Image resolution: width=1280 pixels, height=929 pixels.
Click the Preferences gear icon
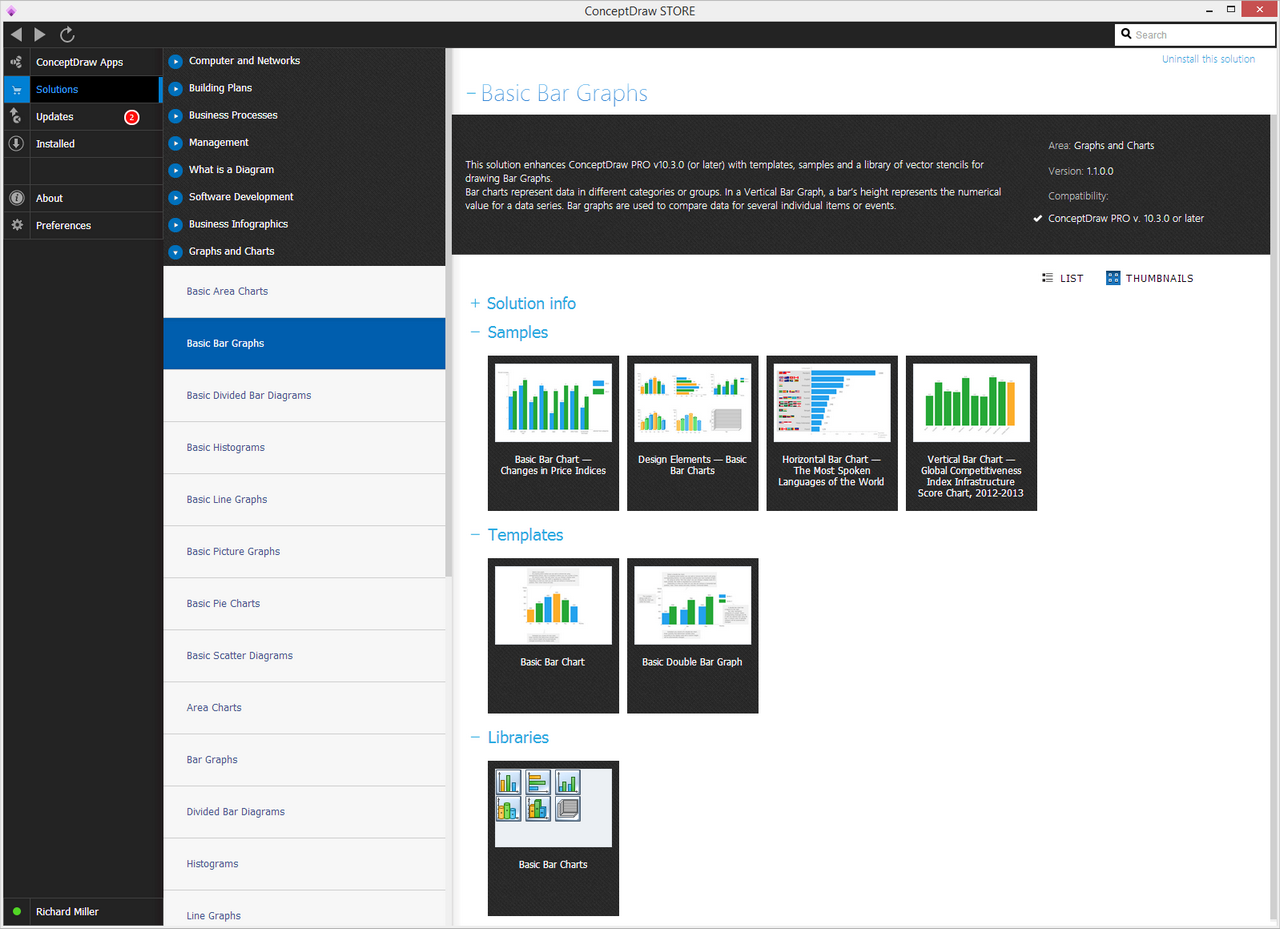[16, 225]
